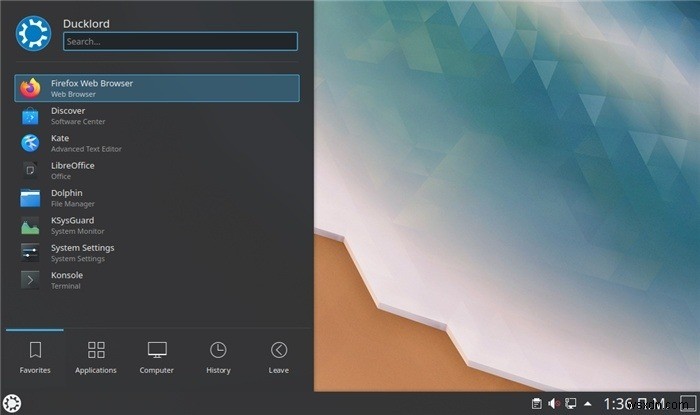Click the 1:36 PM panel clock
700x415 pixels.
pyautogui.click(x=634, y=404)
